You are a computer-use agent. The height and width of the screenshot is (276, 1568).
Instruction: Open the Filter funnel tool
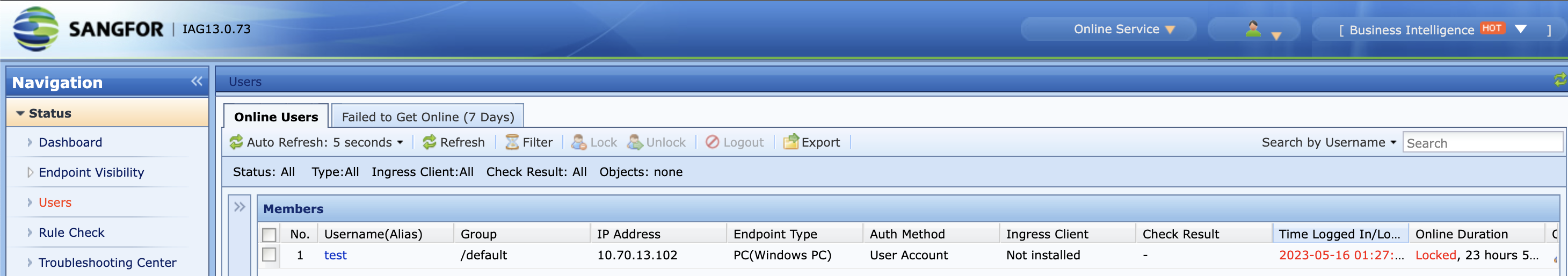pos(512,143)
